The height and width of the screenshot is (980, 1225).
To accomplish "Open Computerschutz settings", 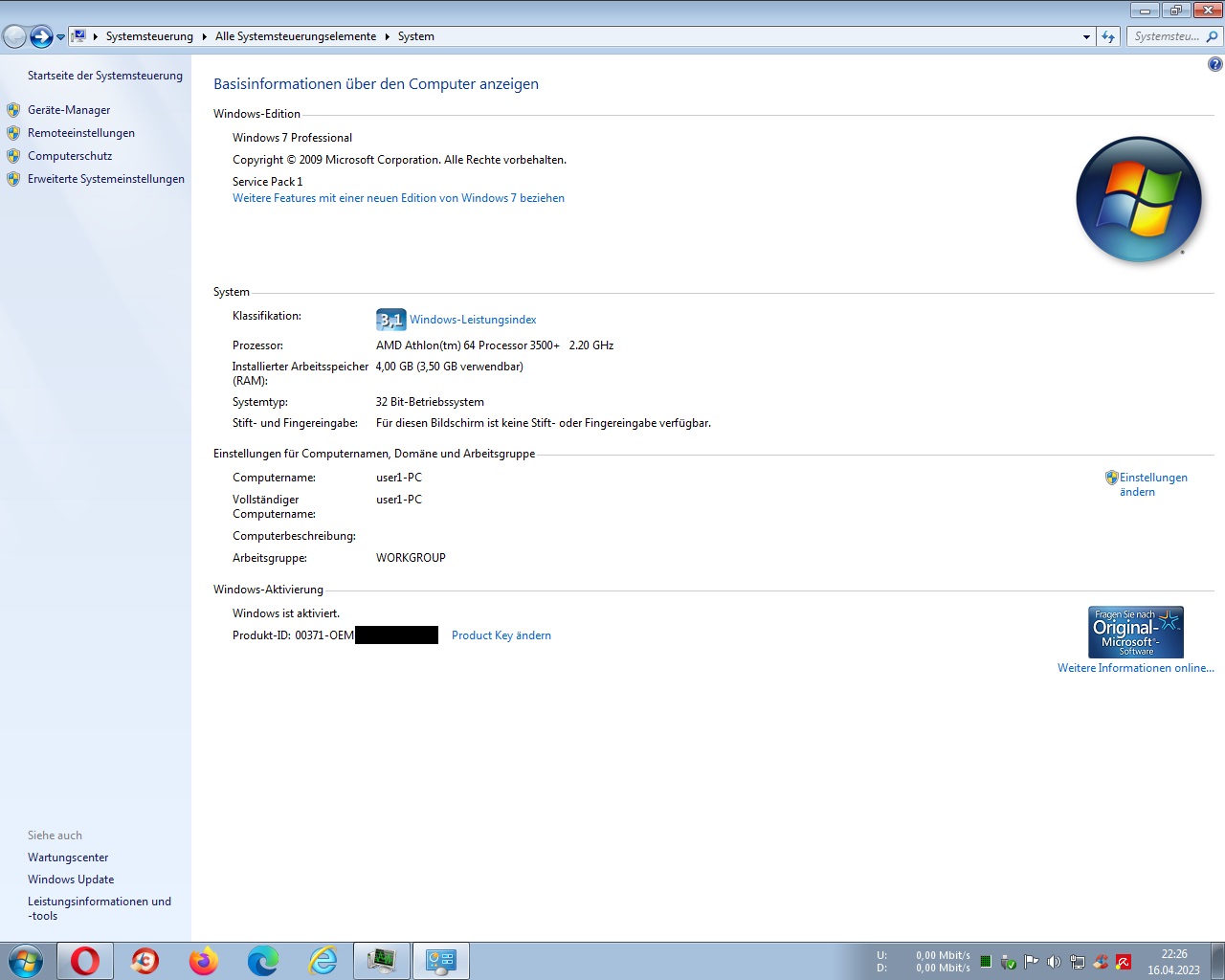I will tap(70, 156).
